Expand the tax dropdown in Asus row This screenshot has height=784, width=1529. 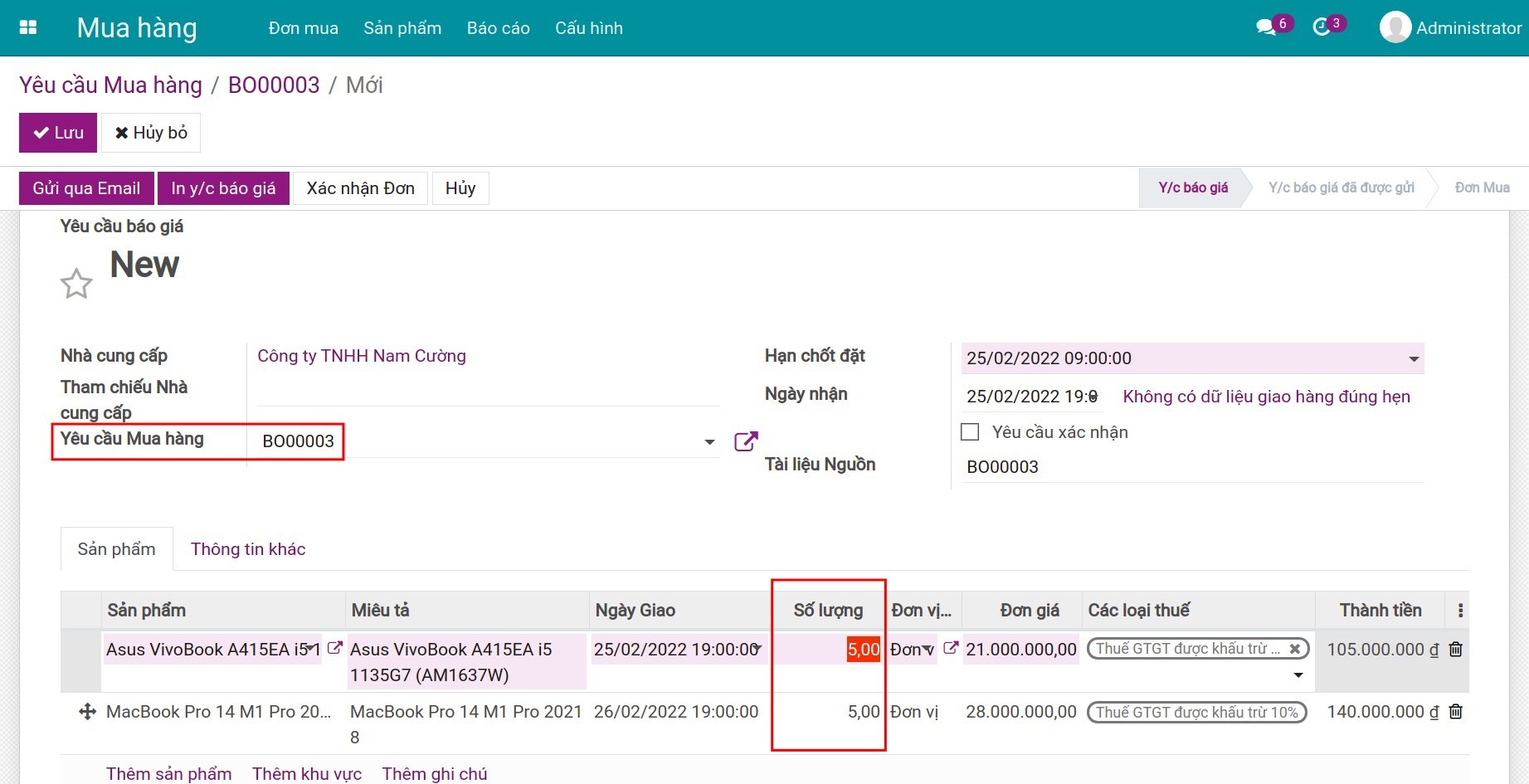pos(1298,675)
